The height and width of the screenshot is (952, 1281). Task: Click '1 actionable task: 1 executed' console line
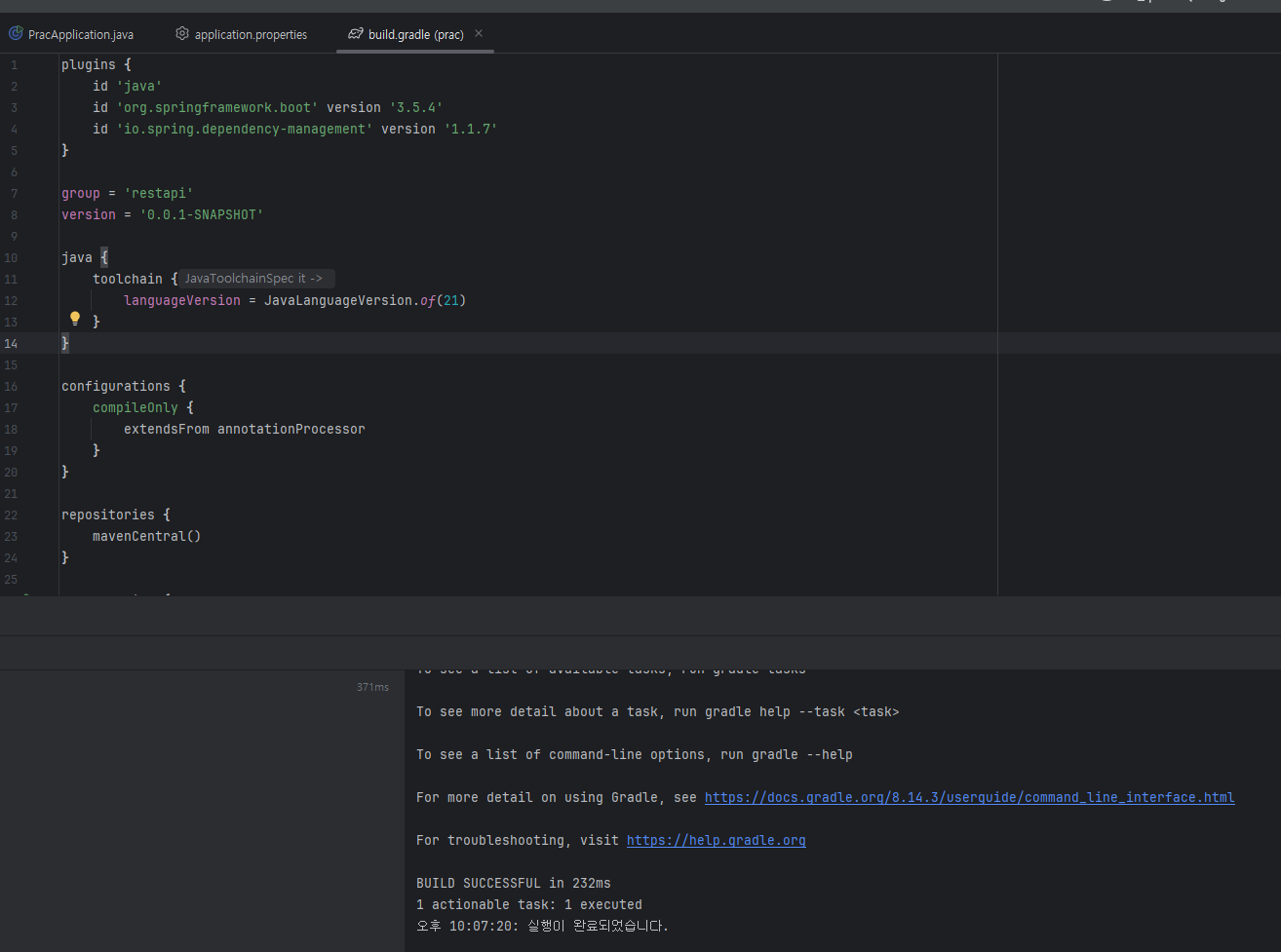pyautogui.click(x=529, y=904)
